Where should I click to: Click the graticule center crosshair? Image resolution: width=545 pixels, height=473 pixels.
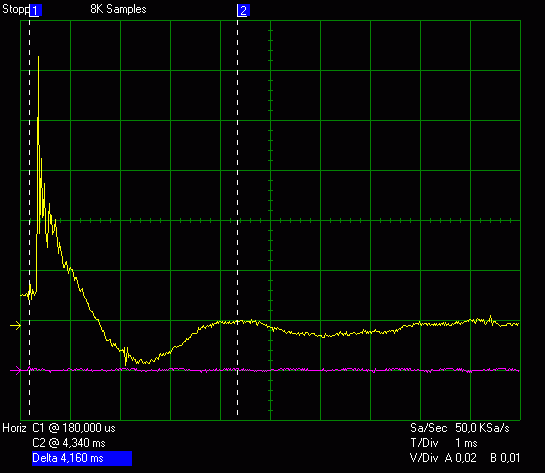(x=270, y=220)
